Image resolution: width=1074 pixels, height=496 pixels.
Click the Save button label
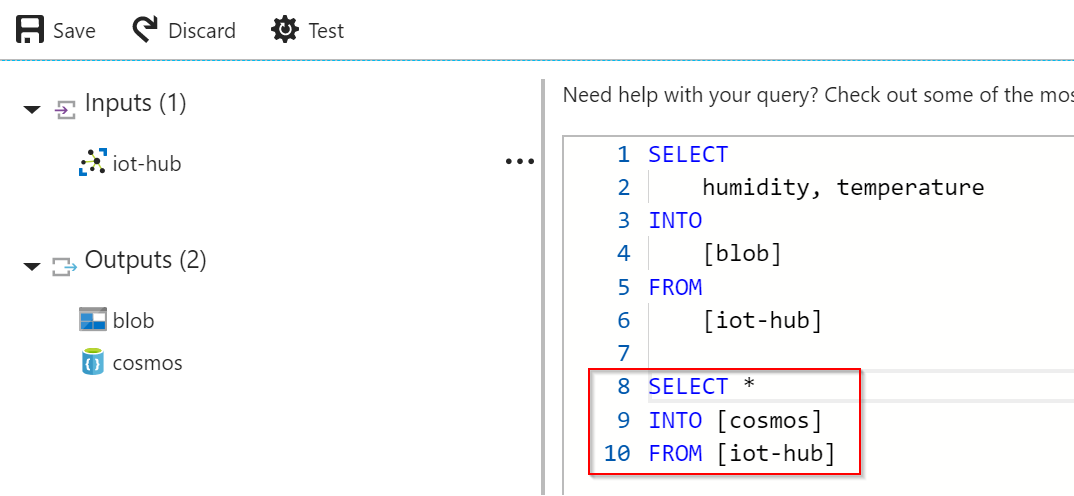[75, 32]
